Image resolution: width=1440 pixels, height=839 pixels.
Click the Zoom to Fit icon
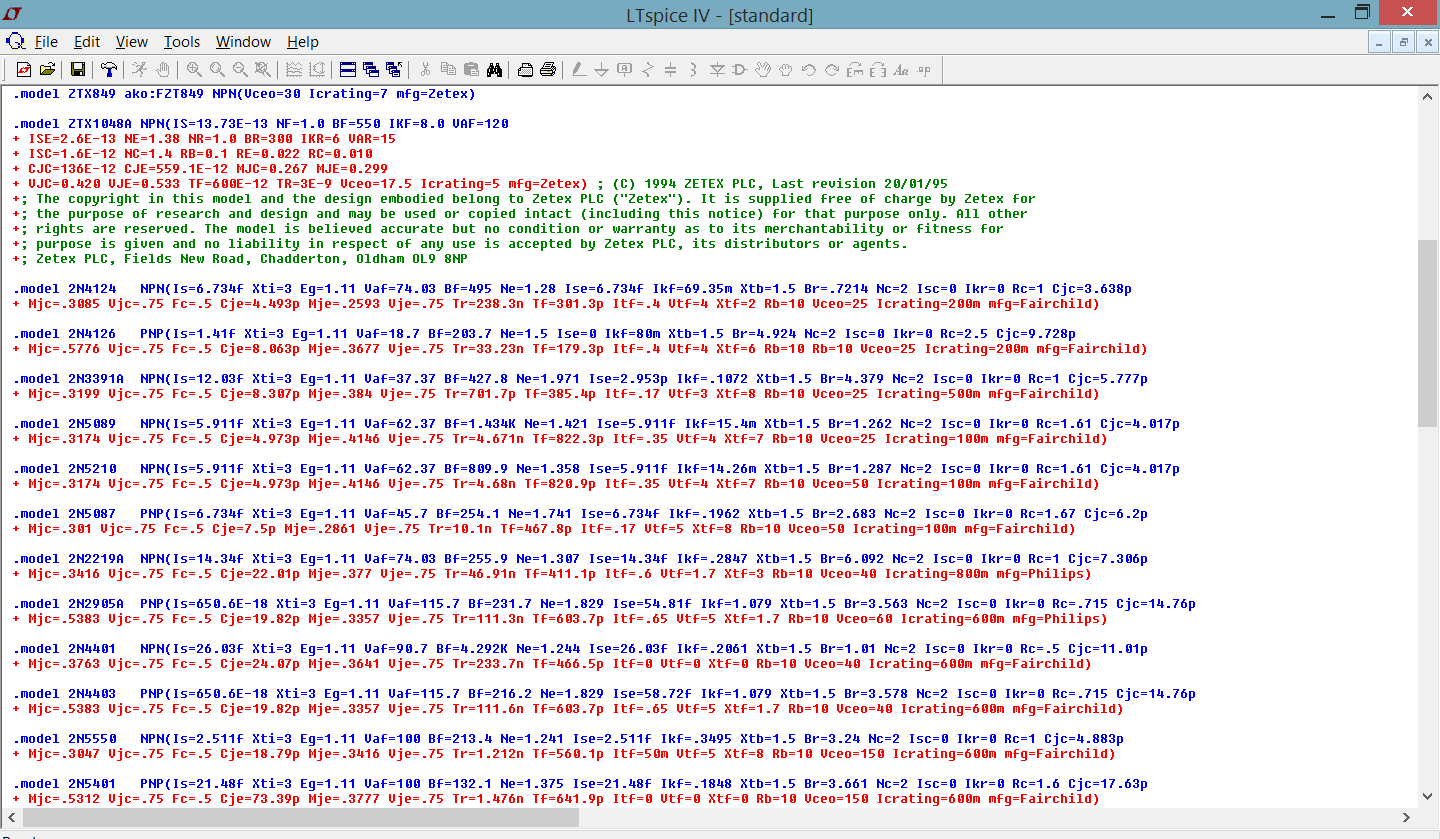click(262, 69)
